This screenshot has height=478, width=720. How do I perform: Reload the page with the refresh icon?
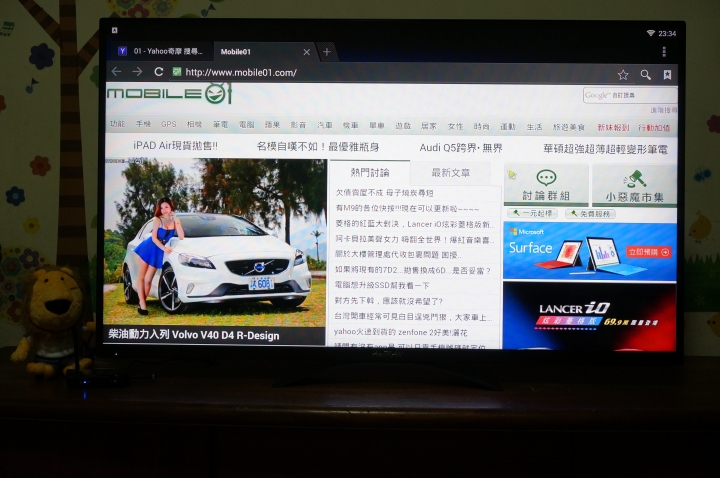[159, 72]
